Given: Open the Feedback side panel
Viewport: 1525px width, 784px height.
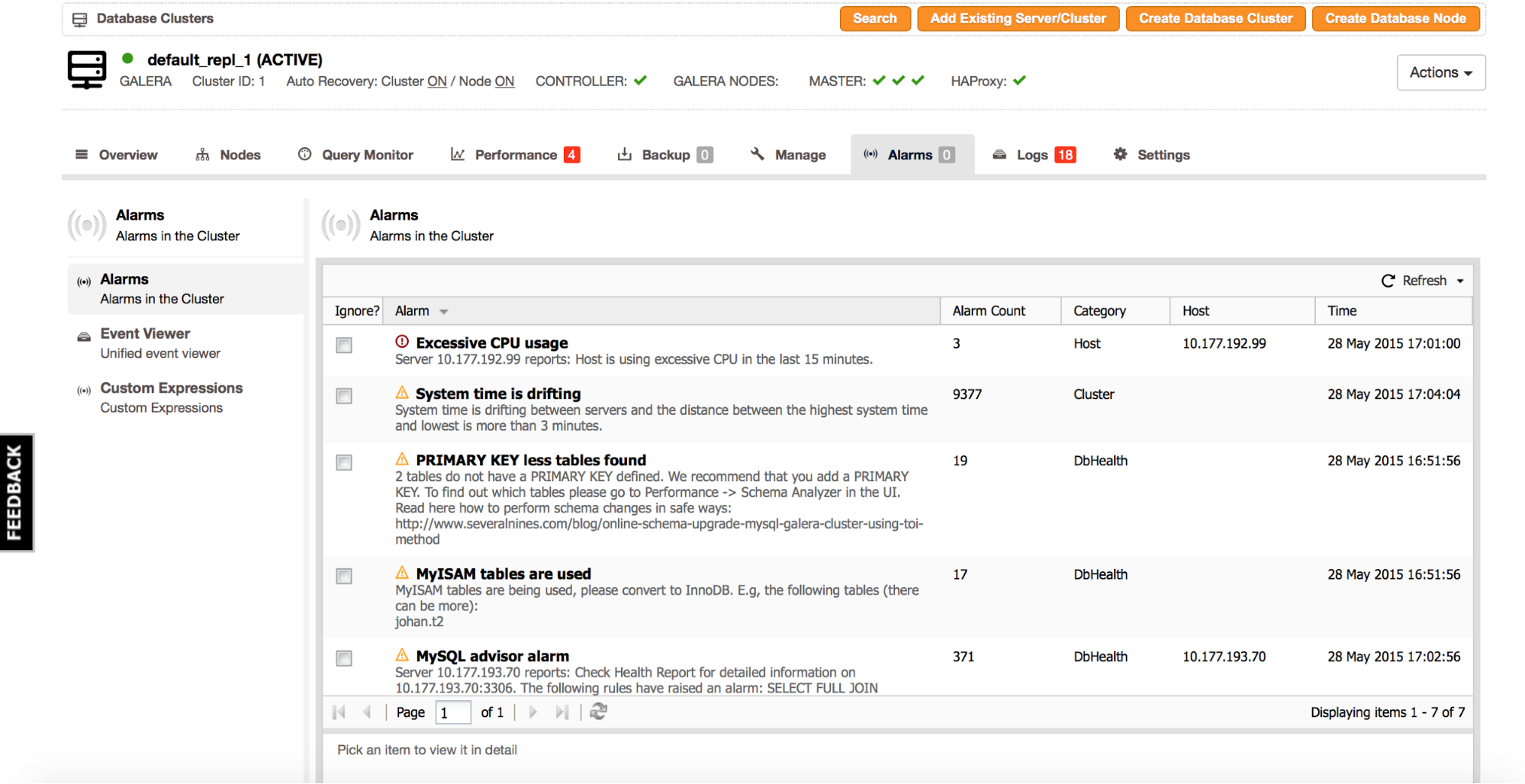Looking at the screenshot, I should click(16, 493).
